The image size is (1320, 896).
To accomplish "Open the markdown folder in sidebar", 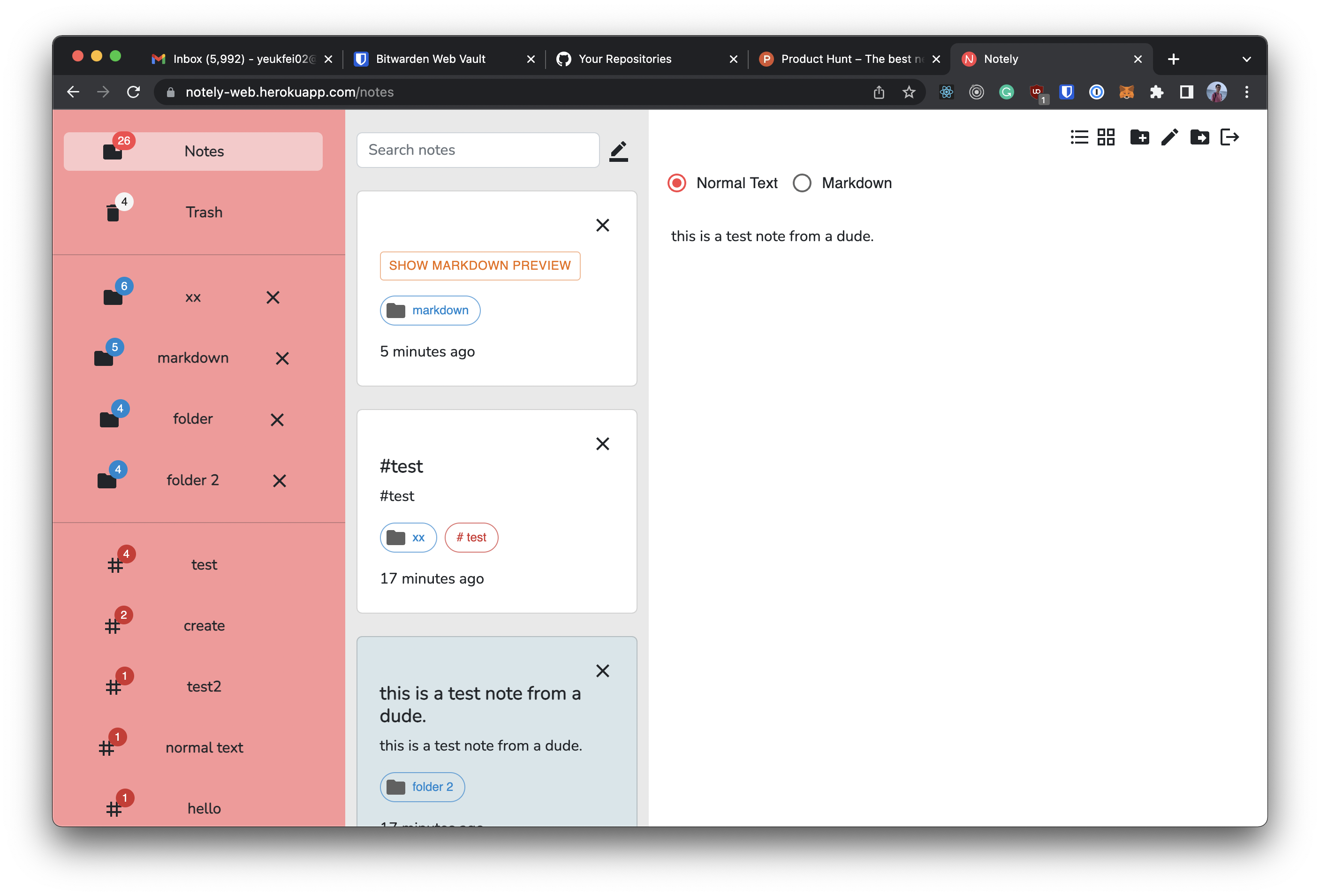I will tap(193, 358).
